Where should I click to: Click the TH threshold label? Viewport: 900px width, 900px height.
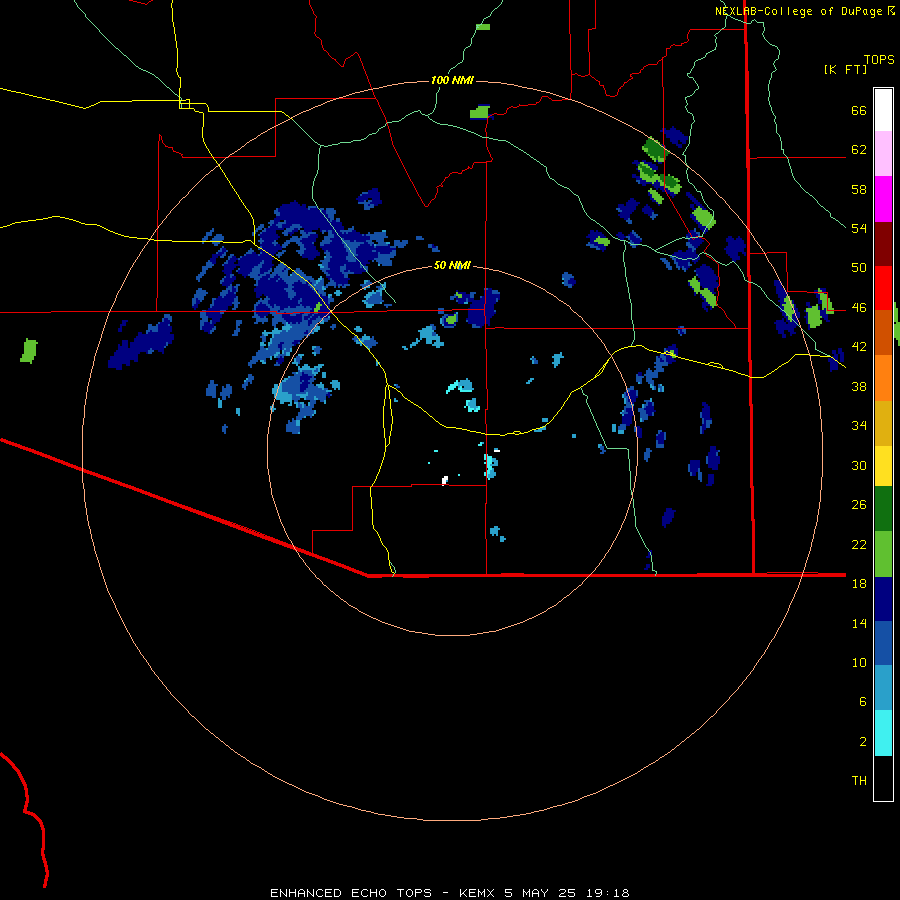click(x=859, y=780)
